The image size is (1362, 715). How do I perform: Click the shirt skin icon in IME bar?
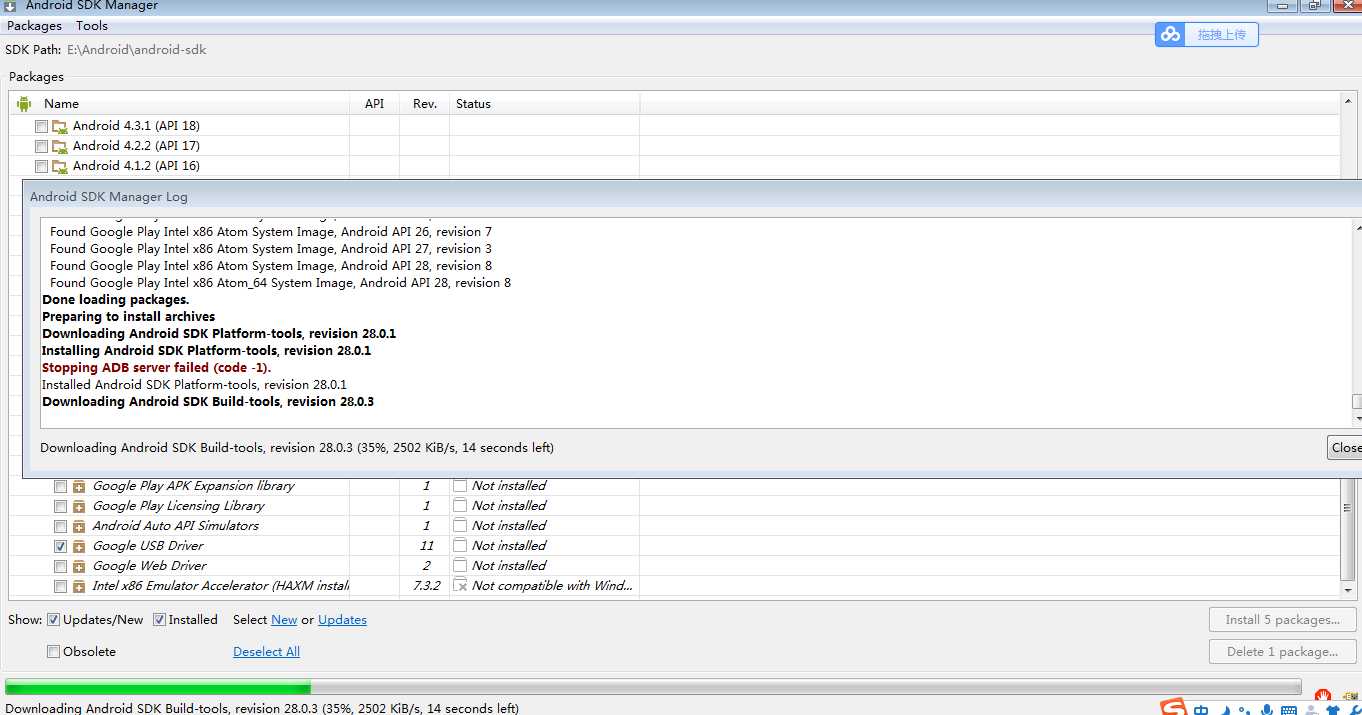click(1331, 710)
